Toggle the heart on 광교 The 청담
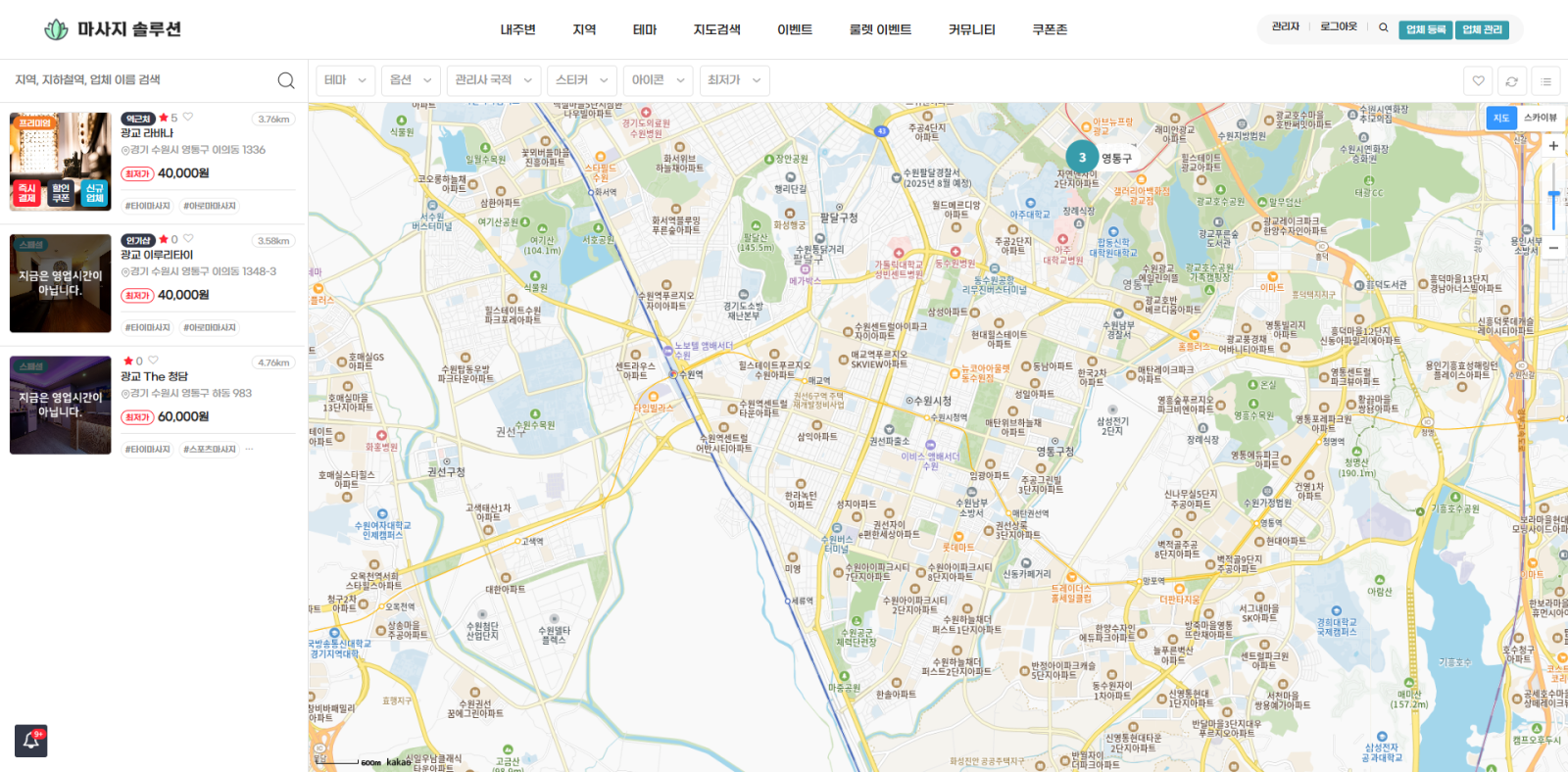Viewport: 1568px width, 772px height. [153, 361]
